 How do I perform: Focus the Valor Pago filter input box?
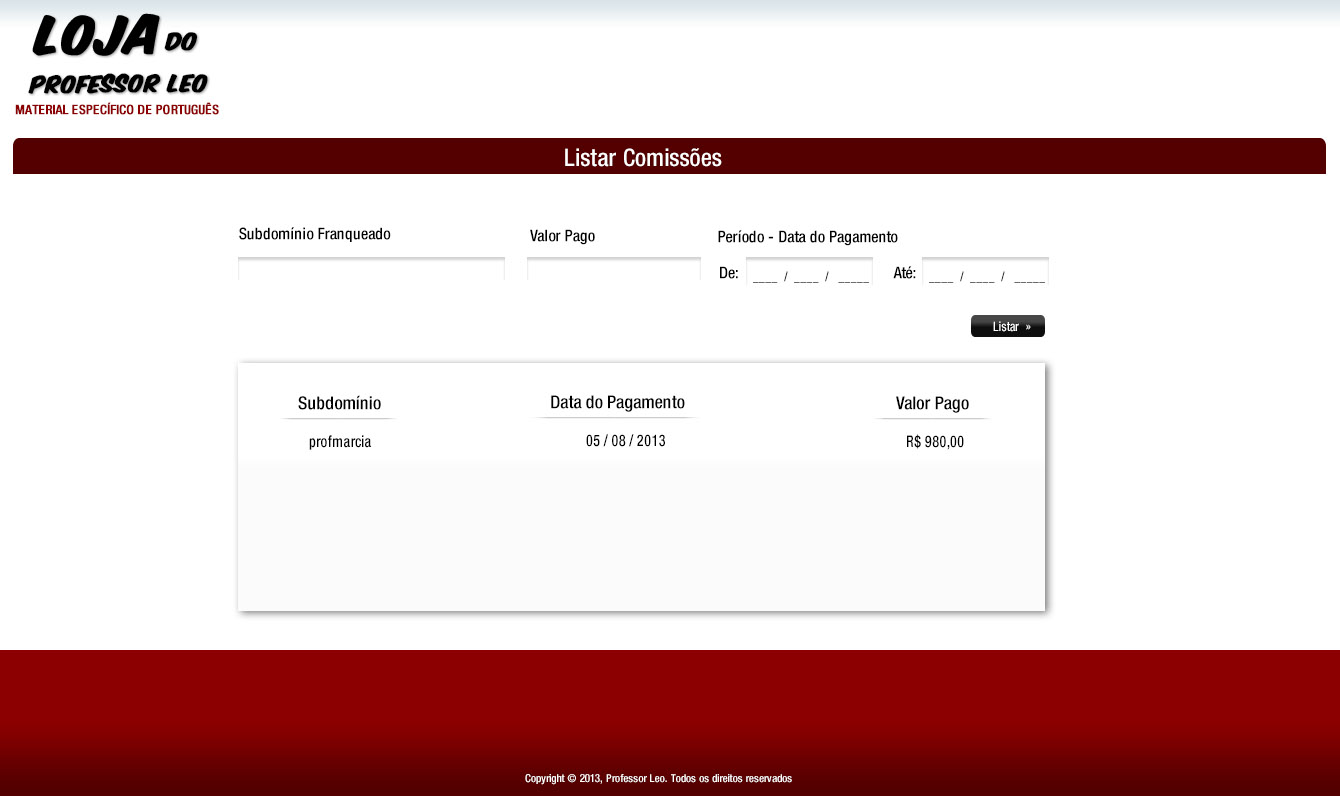(x=613, y=270)
